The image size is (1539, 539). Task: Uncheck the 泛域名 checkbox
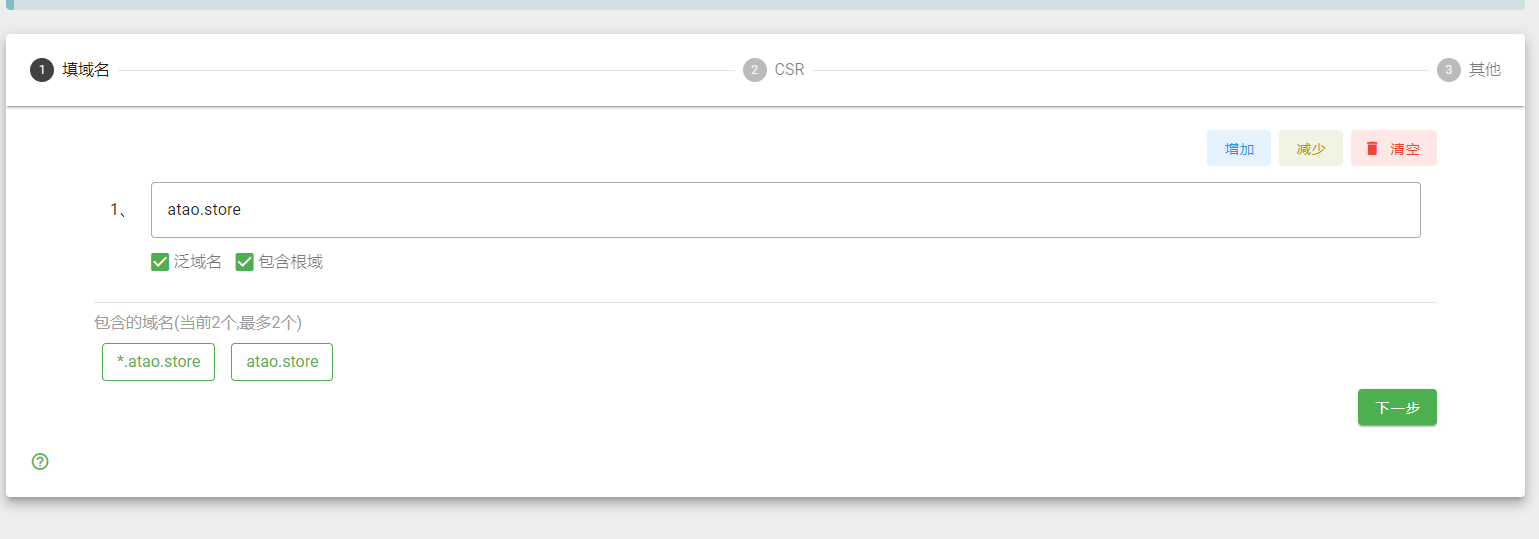tap(160, 262)
